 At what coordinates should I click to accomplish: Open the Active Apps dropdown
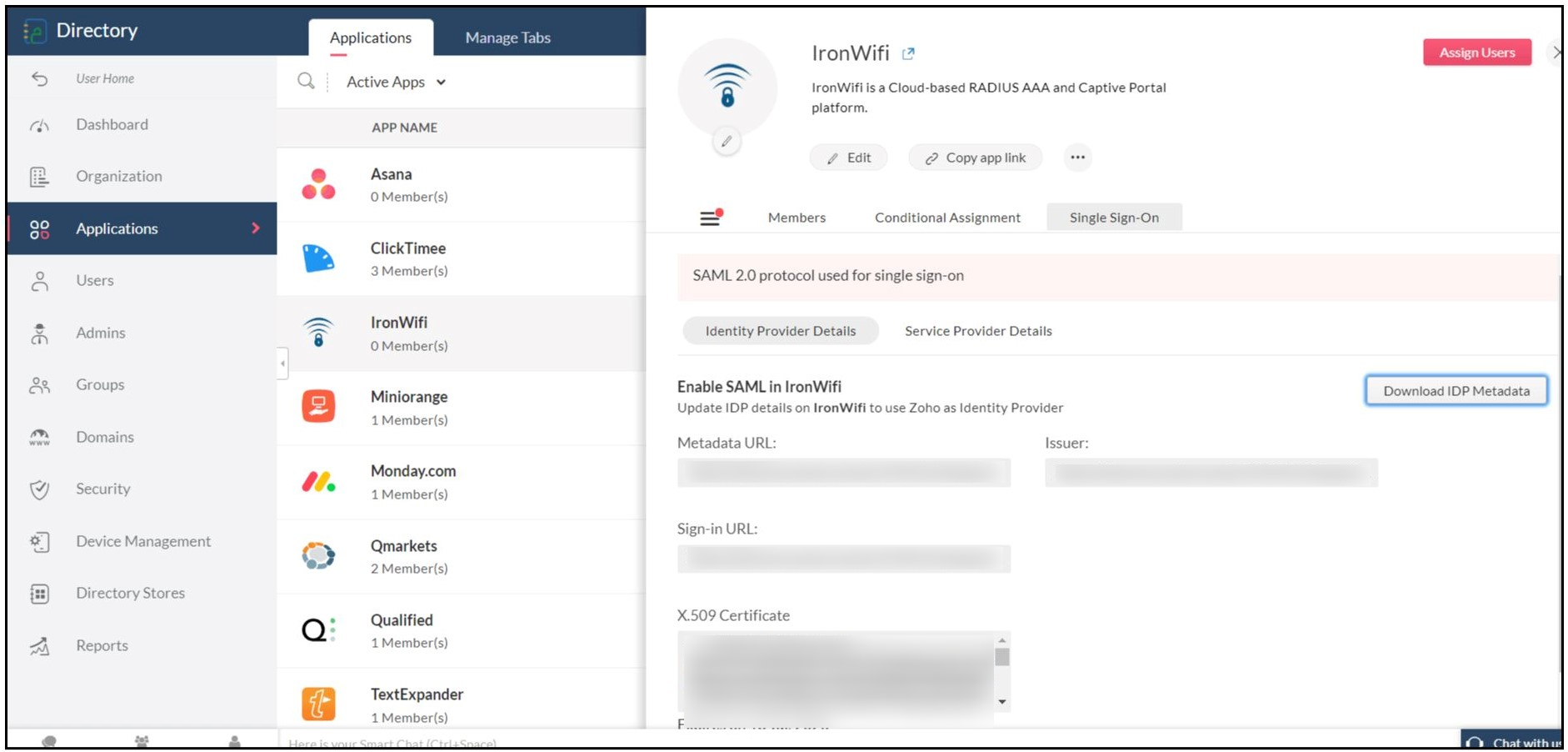[397, 82]
